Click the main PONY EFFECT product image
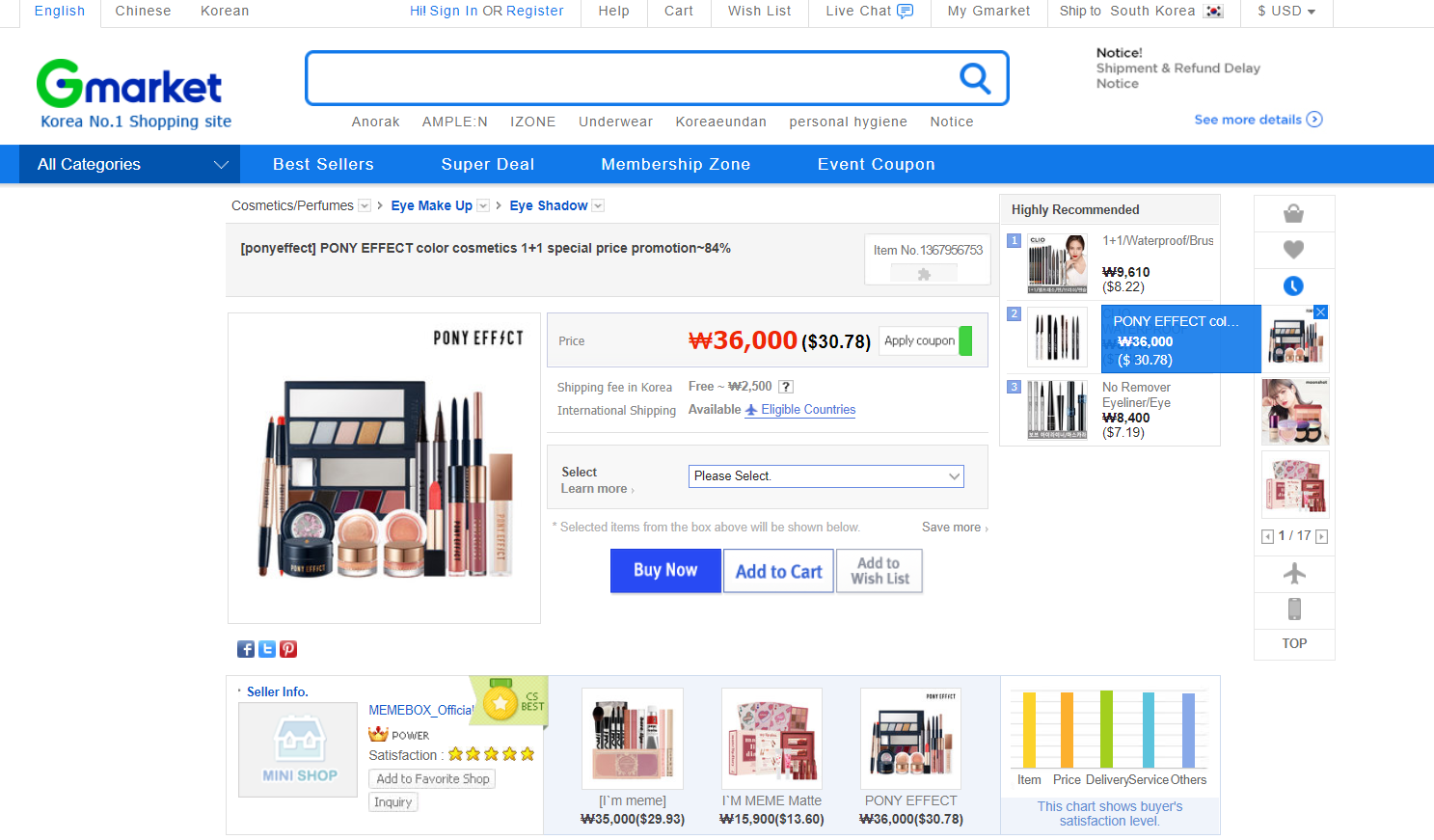The image size is (1434, 840). point(384,469)
